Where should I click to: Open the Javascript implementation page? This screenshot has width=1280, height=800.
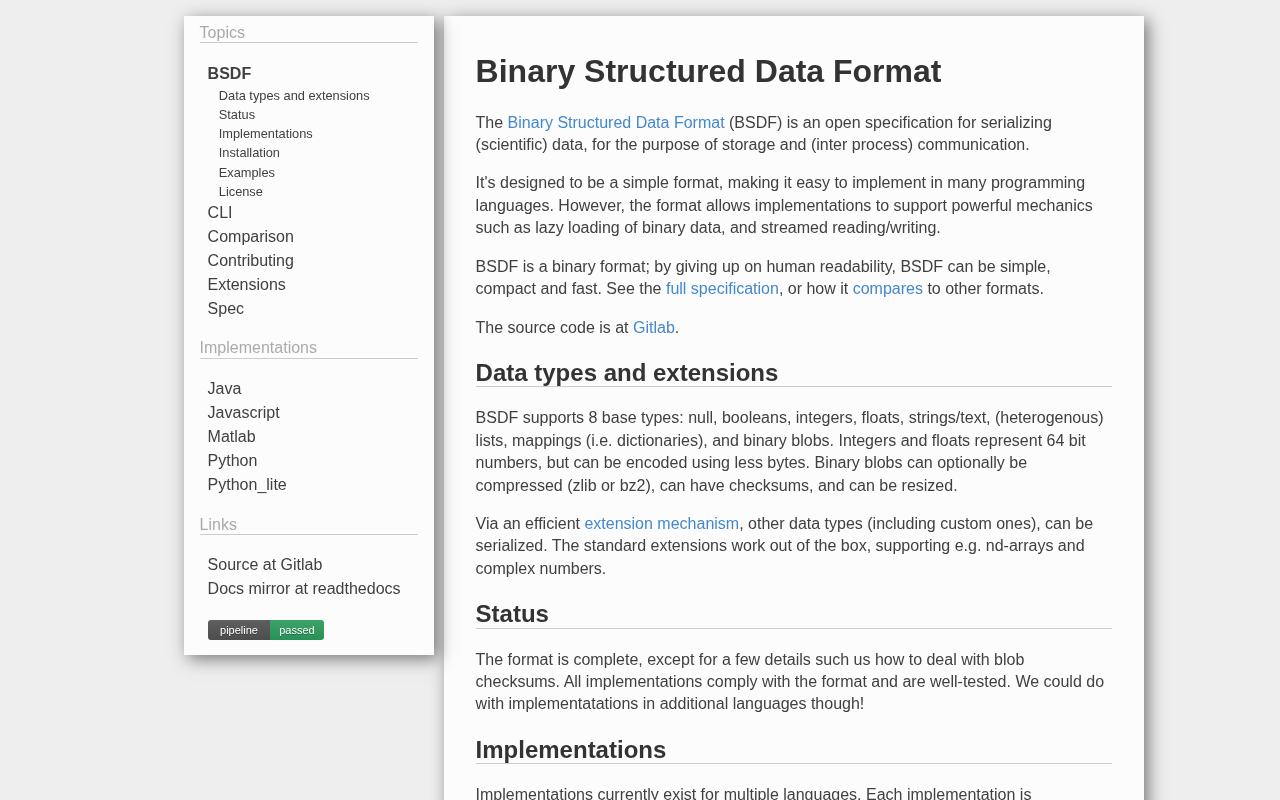pos(243,413)
